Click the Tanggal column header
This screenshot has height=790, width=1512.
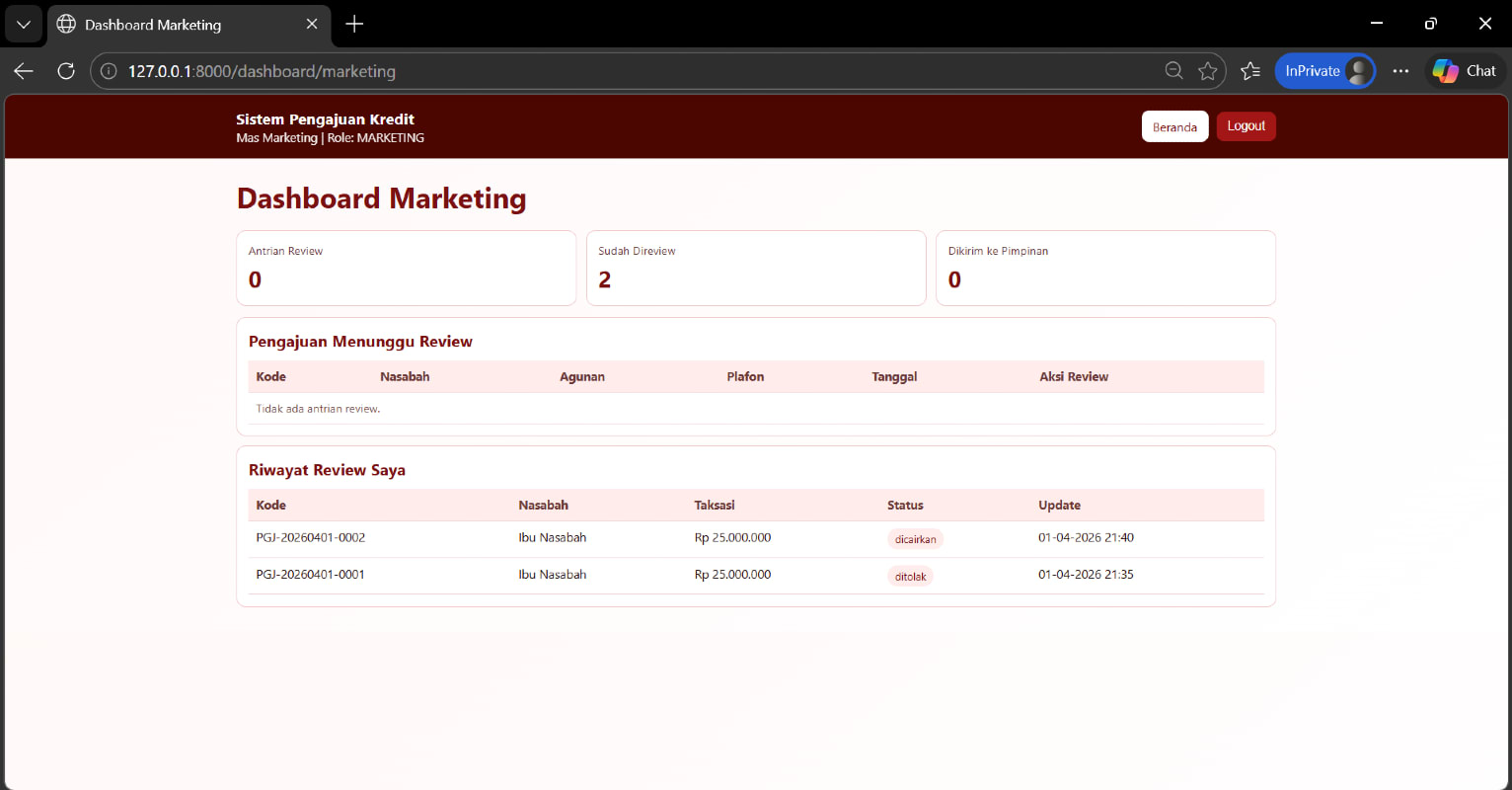pos(894,376)
